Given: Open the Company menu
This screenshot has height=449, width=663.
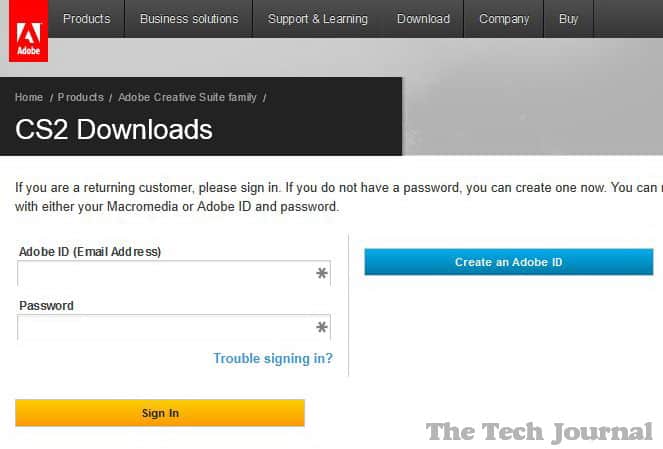Looking at the screenshot, I should coord(504,19).
